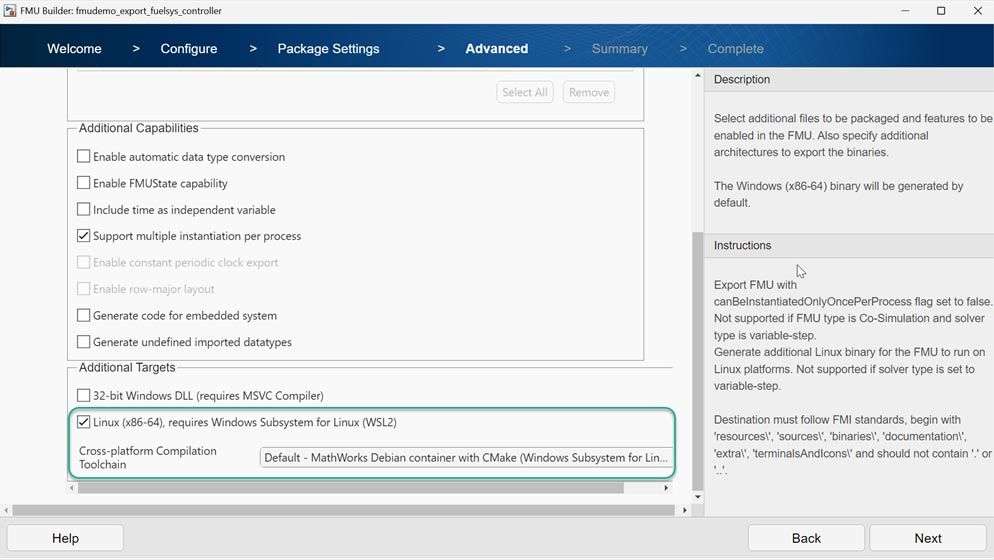This screenshot has height=560, width=994.
Task: Enable FMUState capability checkbox
Action: (84, 184)
